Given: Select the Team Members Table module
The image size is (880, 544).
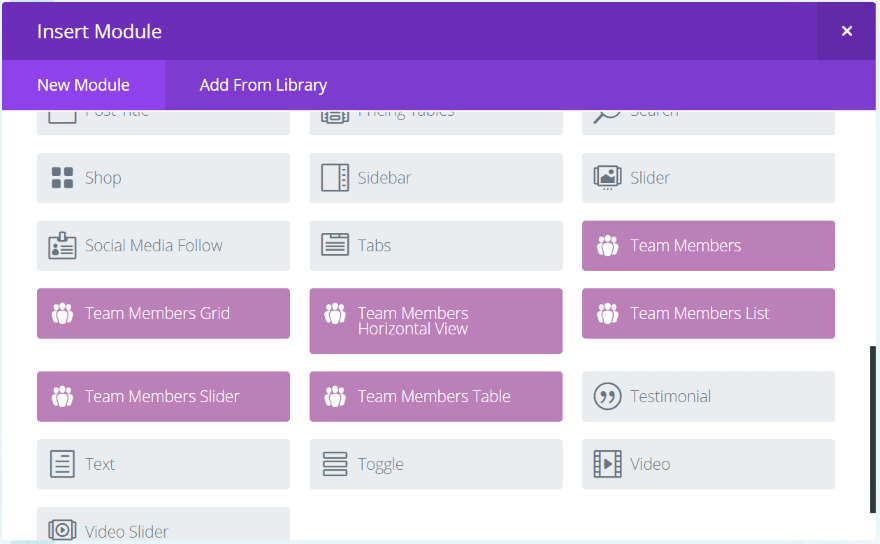Looking at the screenshot, I should click(436, 397).
